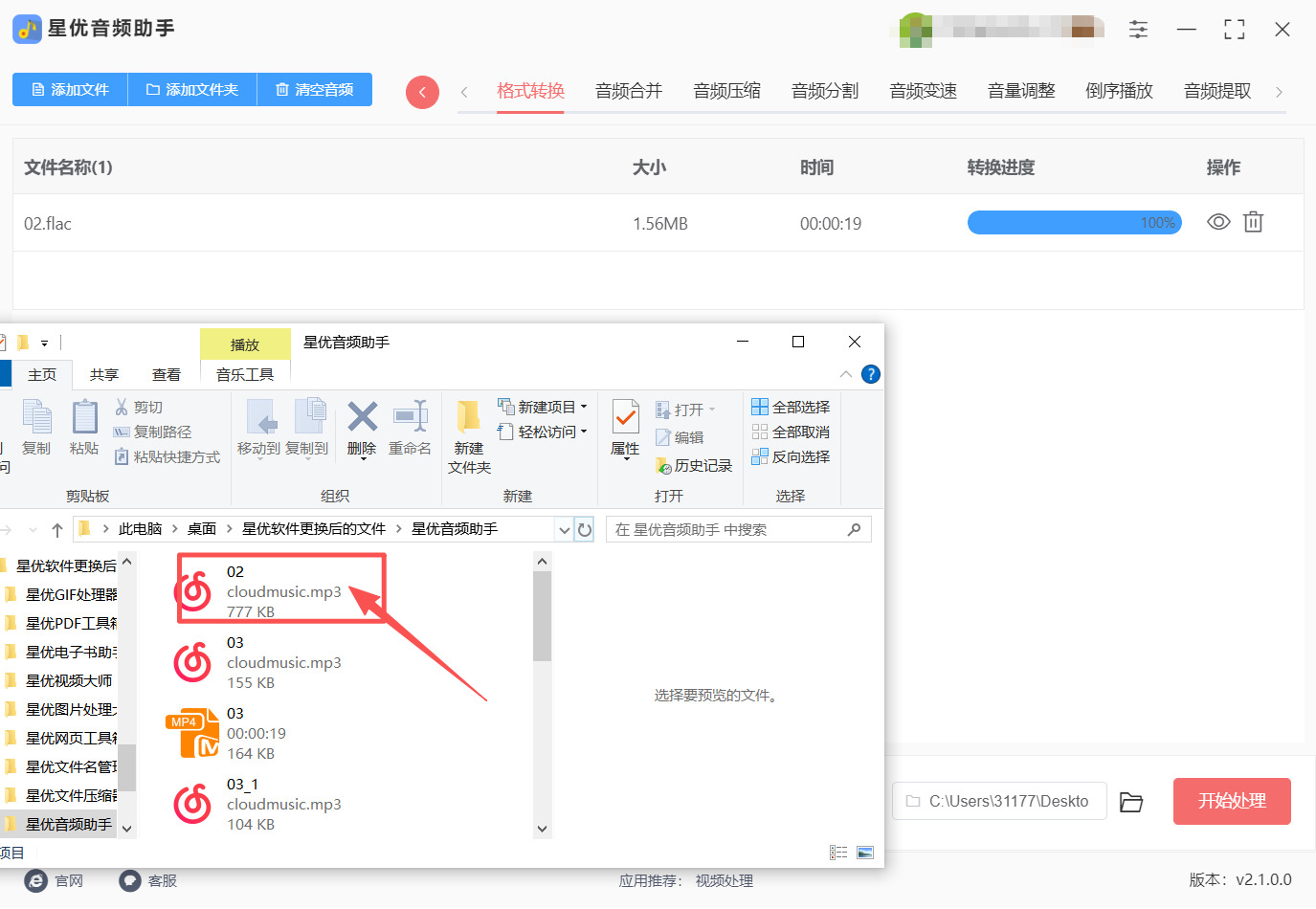This screenshot has width=1316, height=909.
Task: Collapse the Explorer ribbon chevron
Action: [846, 374]
